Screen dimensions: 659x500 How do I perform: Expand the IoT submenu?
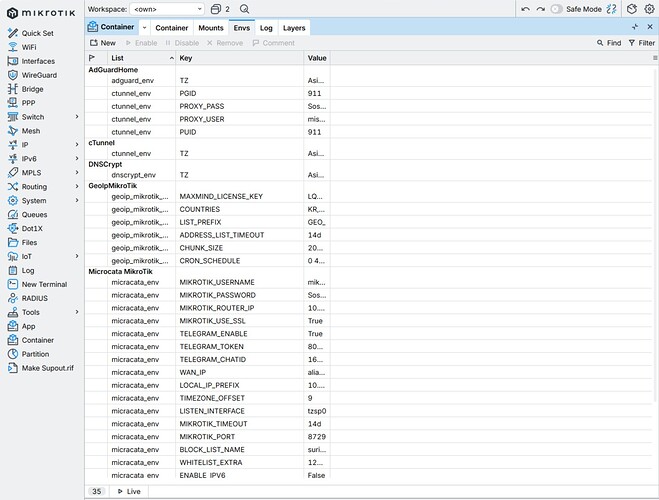77,256
